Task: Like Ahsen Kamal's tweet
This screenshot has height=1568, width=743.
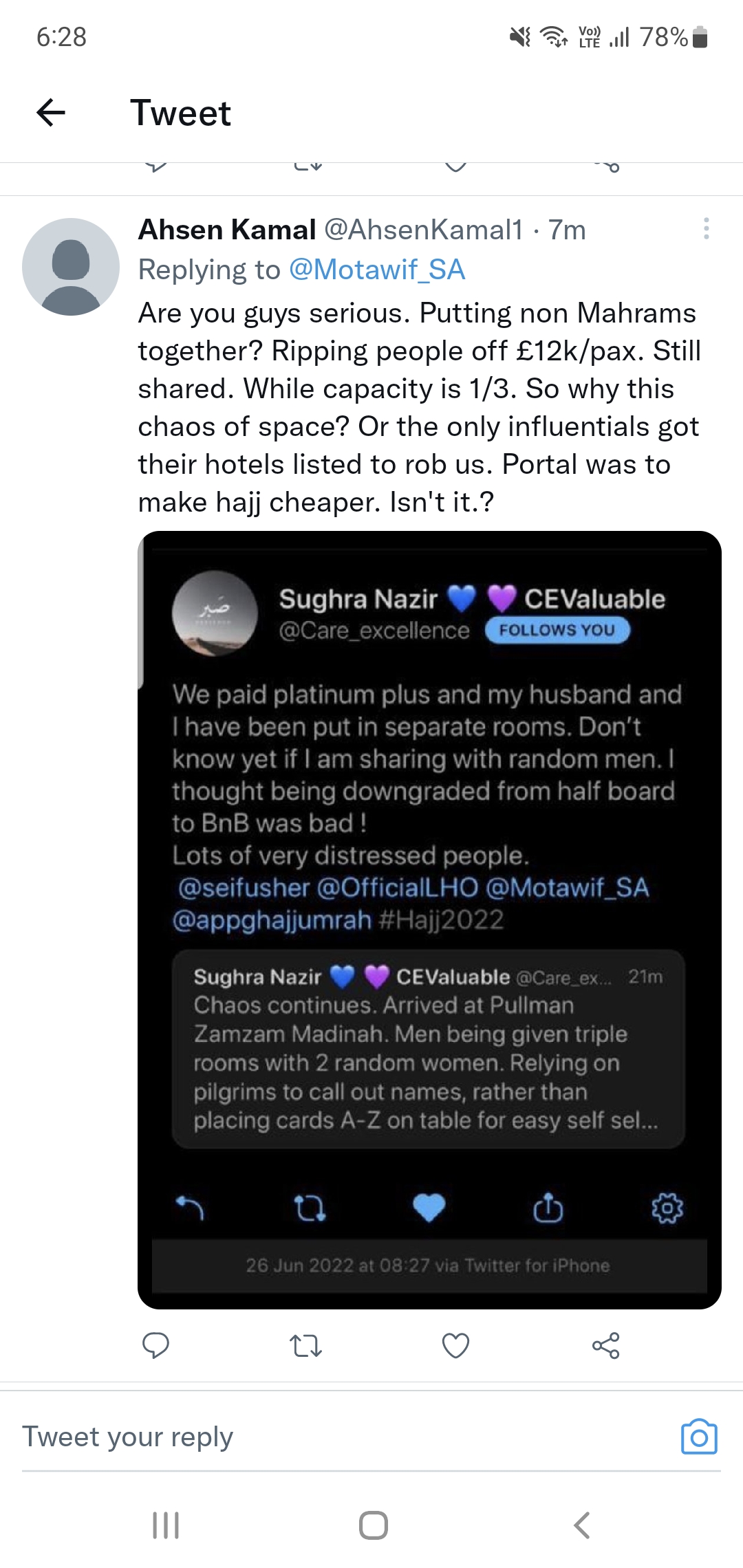Action: [455, 1345]
